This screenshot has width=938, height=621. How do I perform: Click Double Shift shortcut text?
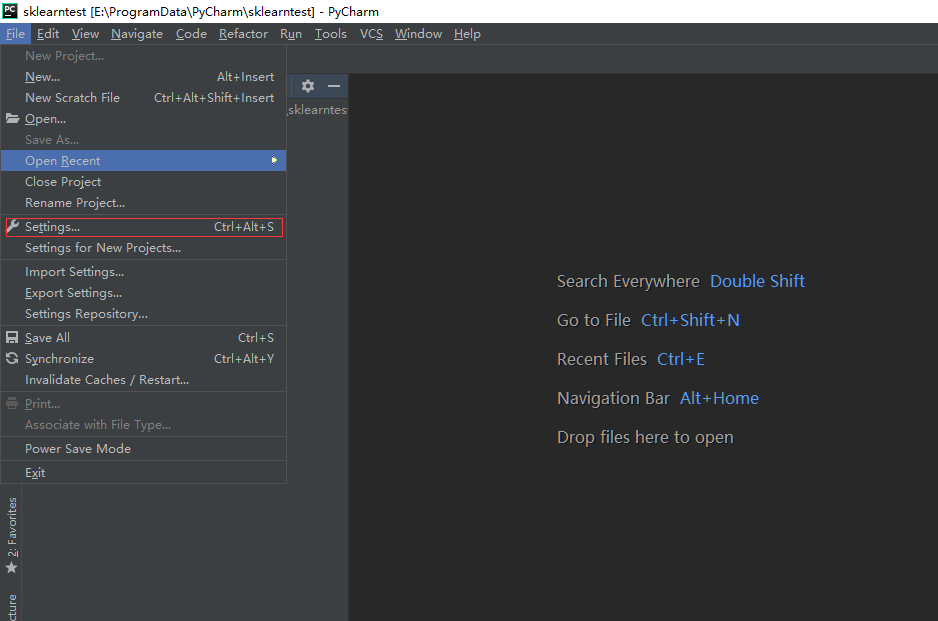point(757,281)
